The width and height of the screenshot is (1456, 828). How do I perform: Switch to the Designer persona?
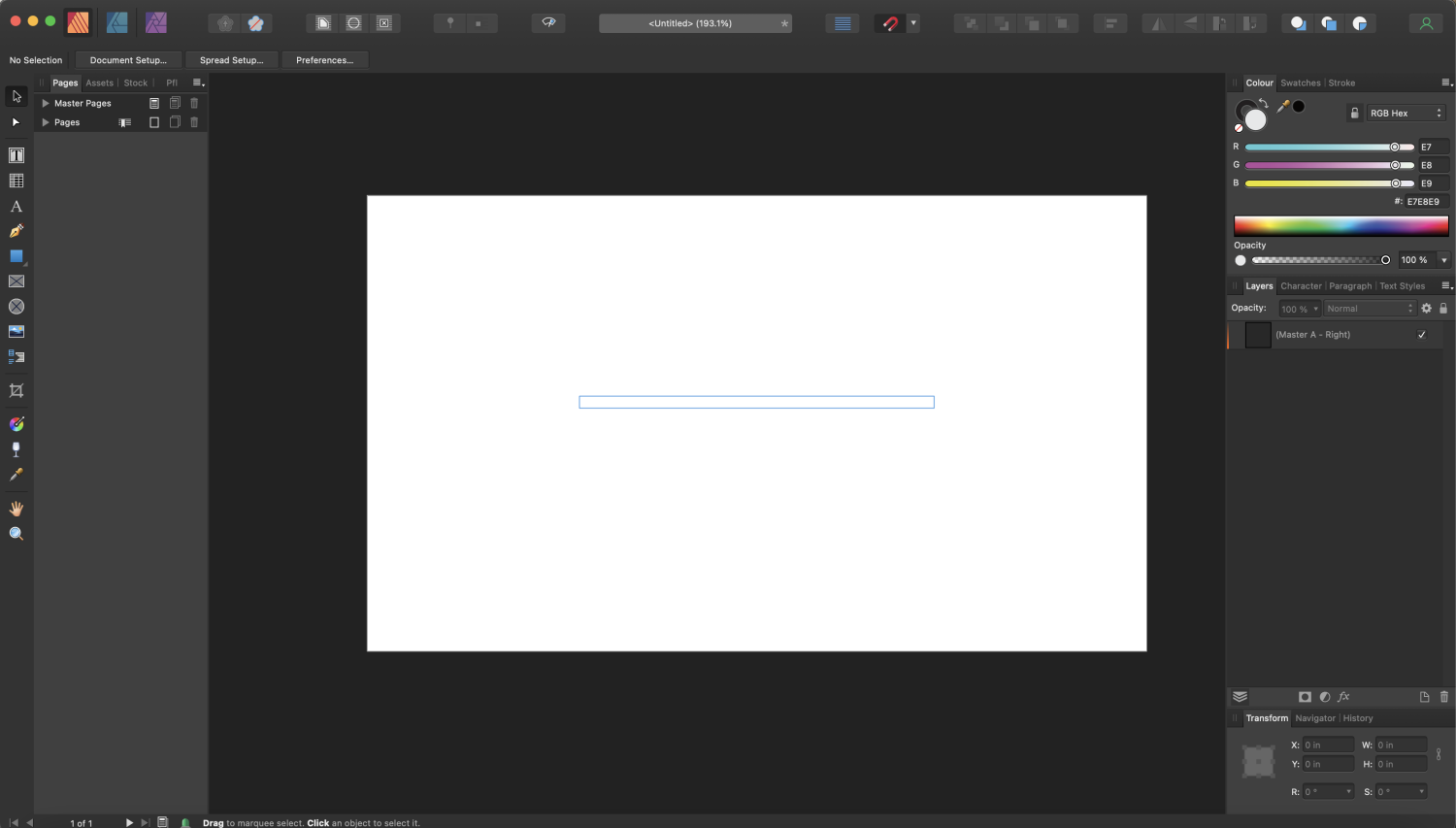coord(116,21)
